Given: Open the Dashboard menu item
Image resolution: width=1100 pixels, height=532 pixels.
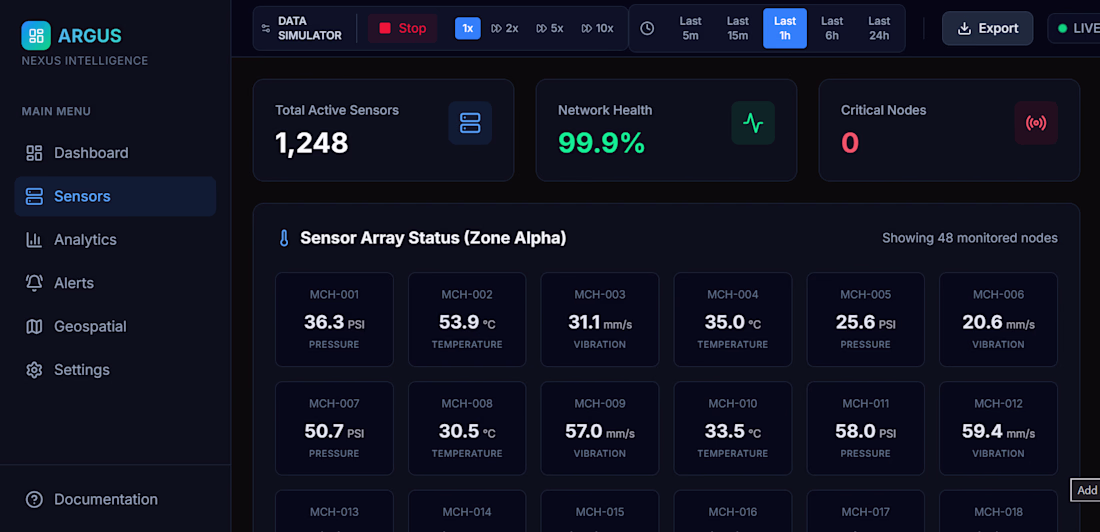Looking at the screenshot, I should click(x=115, y=153).
